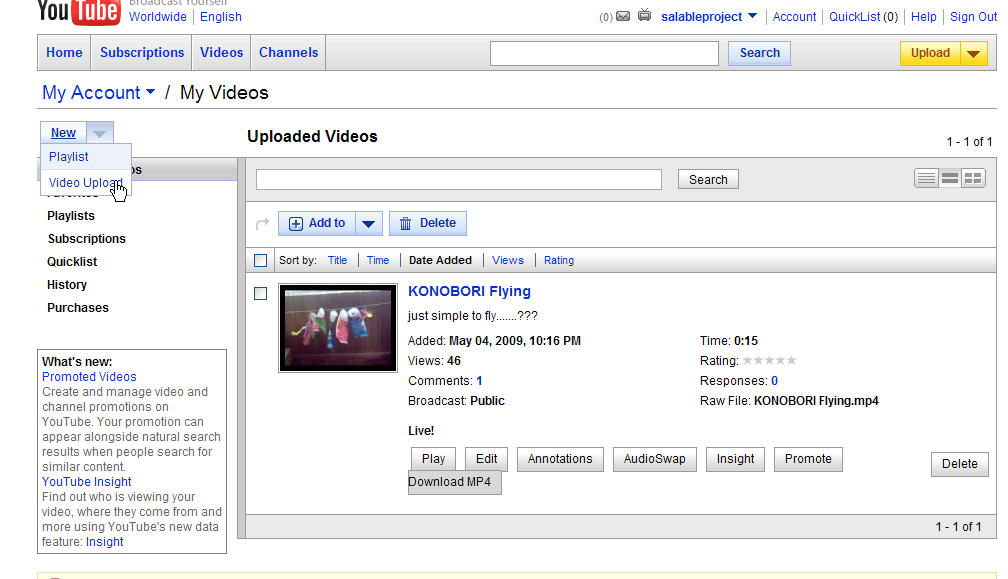Click Search next to the top search box
This screenshot has height=579, width=1008.
click(x=759, y=53)
